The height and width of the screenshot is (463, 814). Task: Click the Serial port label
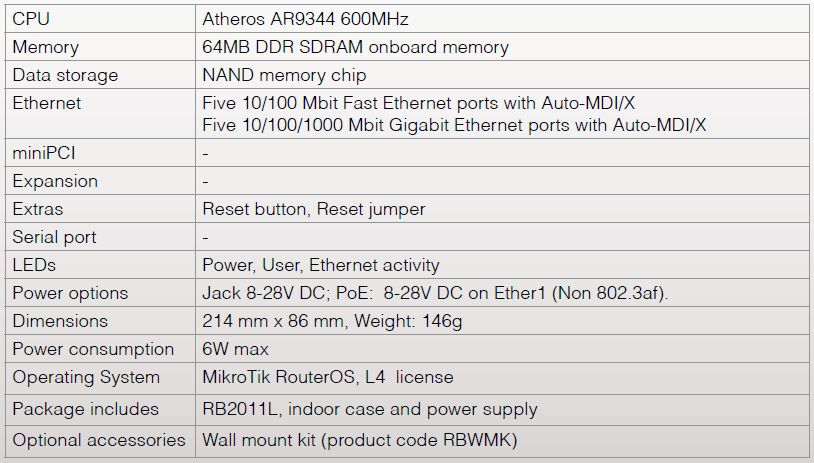(x=55, y=237)
